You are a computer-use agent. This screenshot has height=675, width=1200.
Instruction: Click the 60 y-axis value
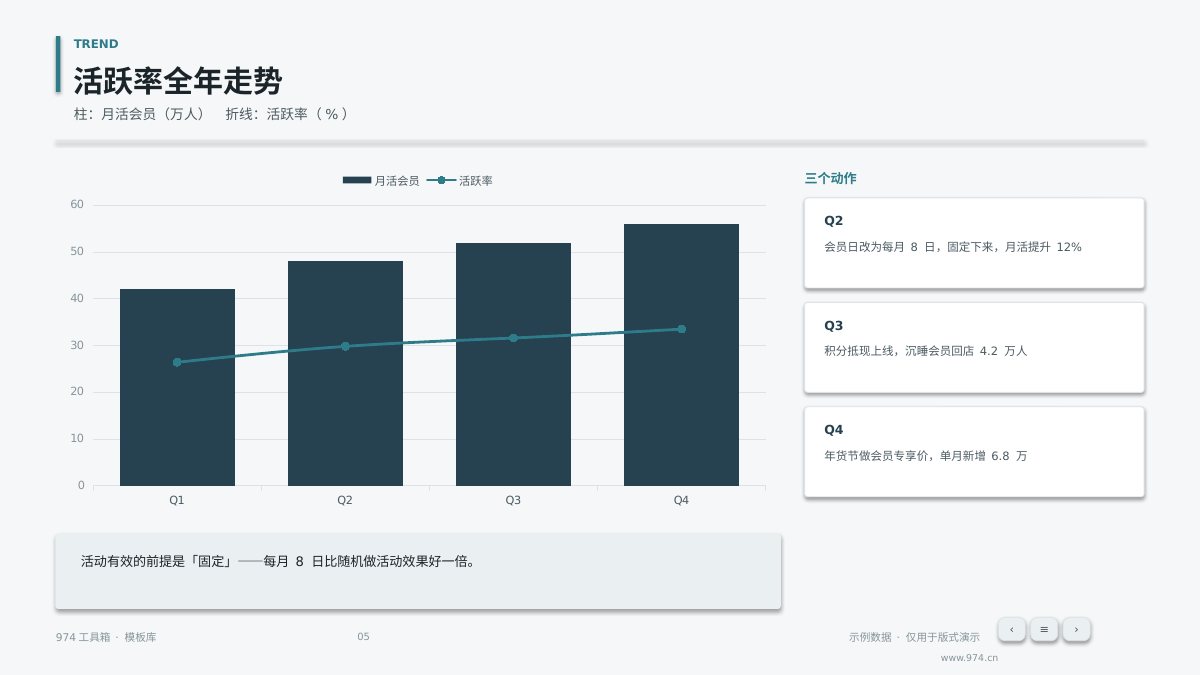pos(77,205)
